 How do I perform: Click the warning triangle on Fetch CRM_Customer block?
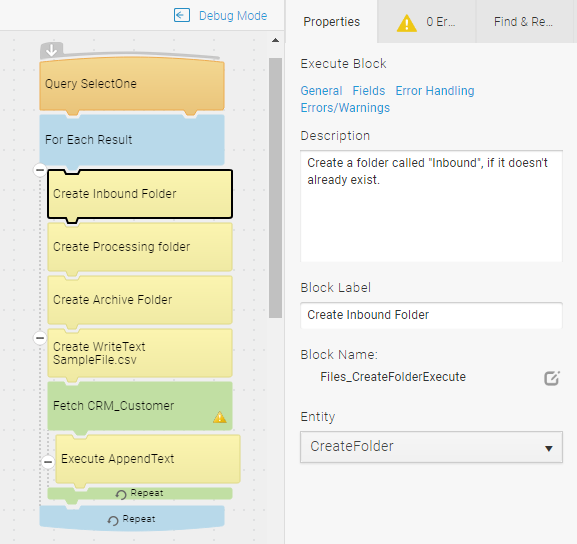click(220, 417)
